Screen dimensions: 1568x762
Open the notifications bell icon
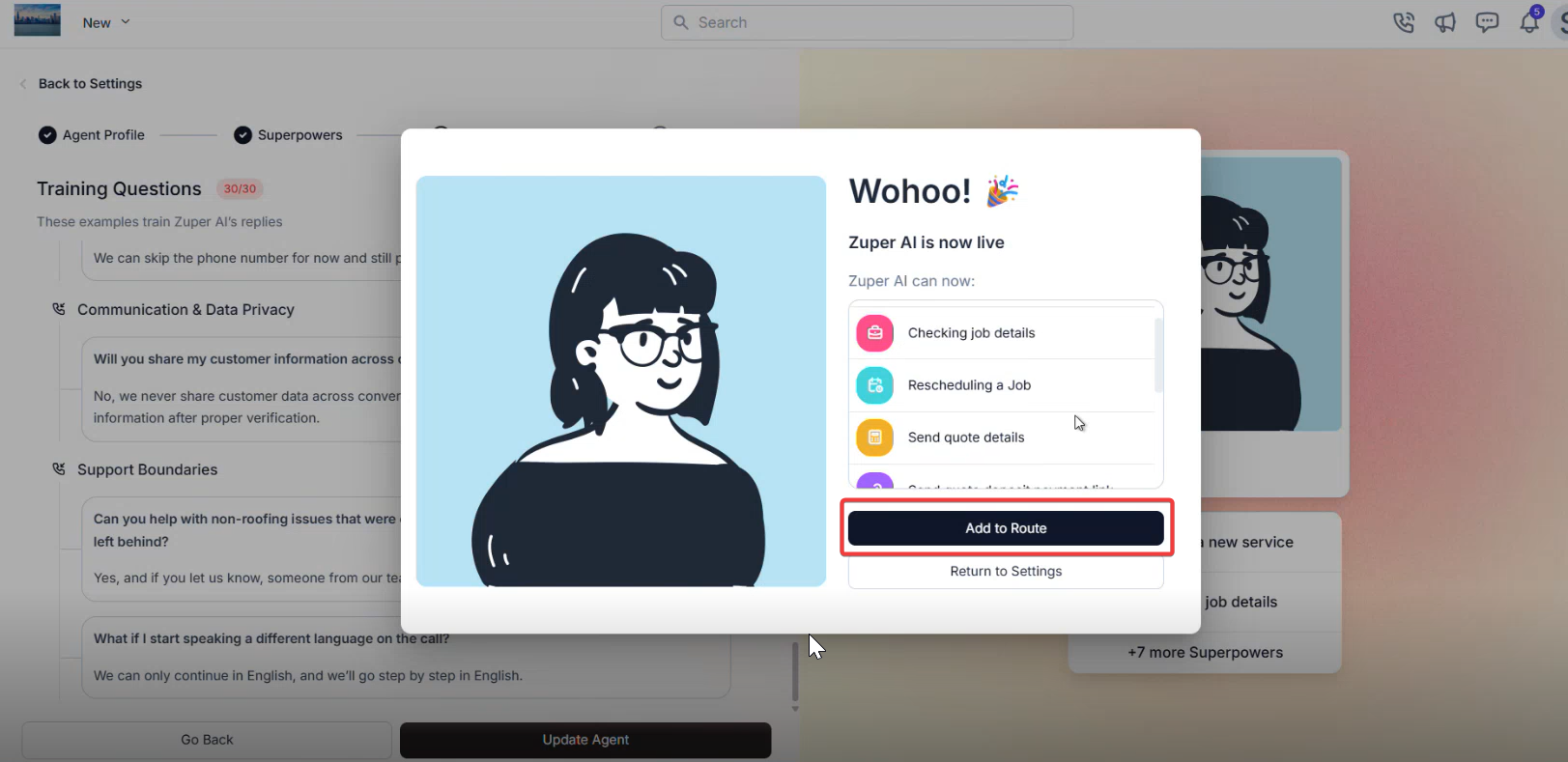(1529, 20)
